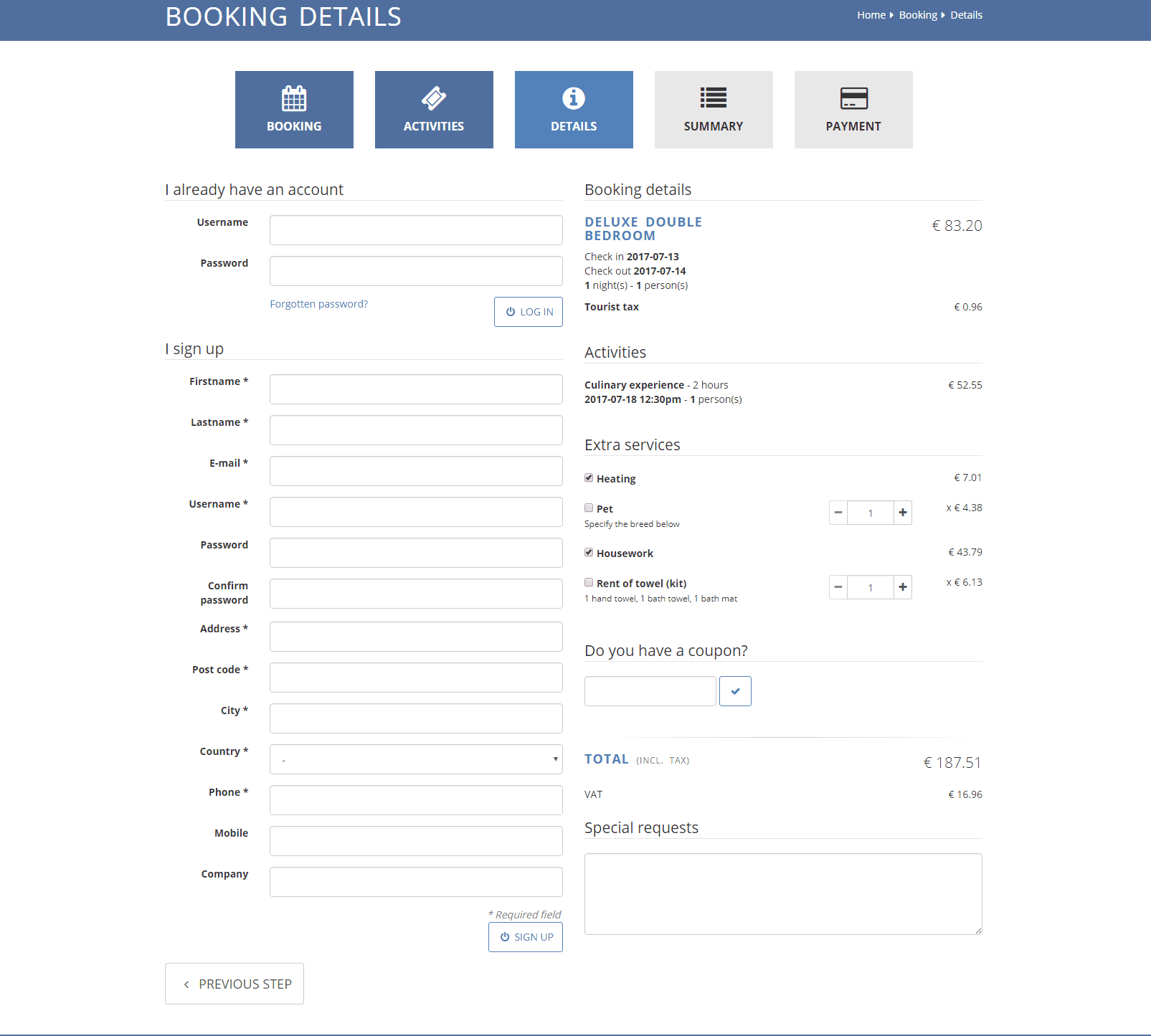
Task: Click the Pet quantity number field
Action: click(x=870, y=513)
